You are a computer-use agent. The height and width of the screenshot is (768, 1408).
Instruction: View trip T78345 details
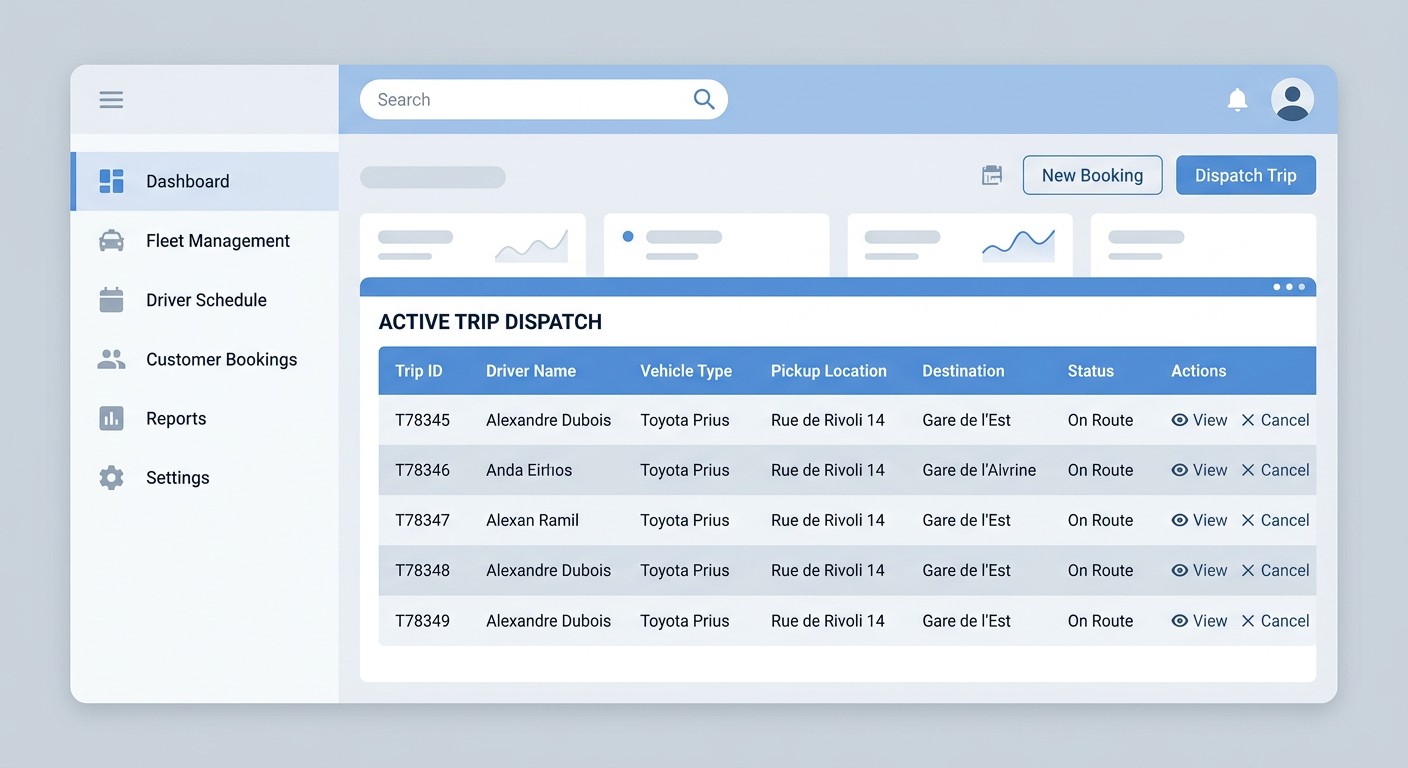1199,420
